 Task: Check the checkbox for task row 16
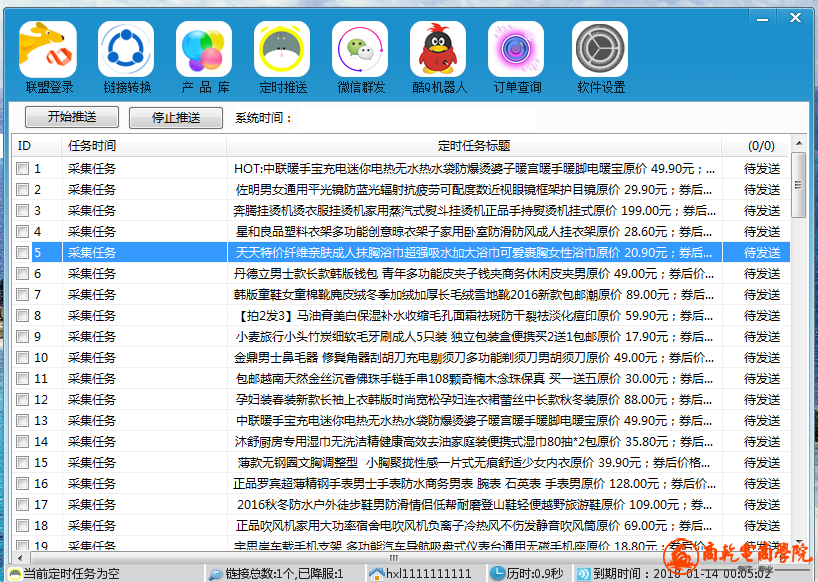tap(22, 483)
